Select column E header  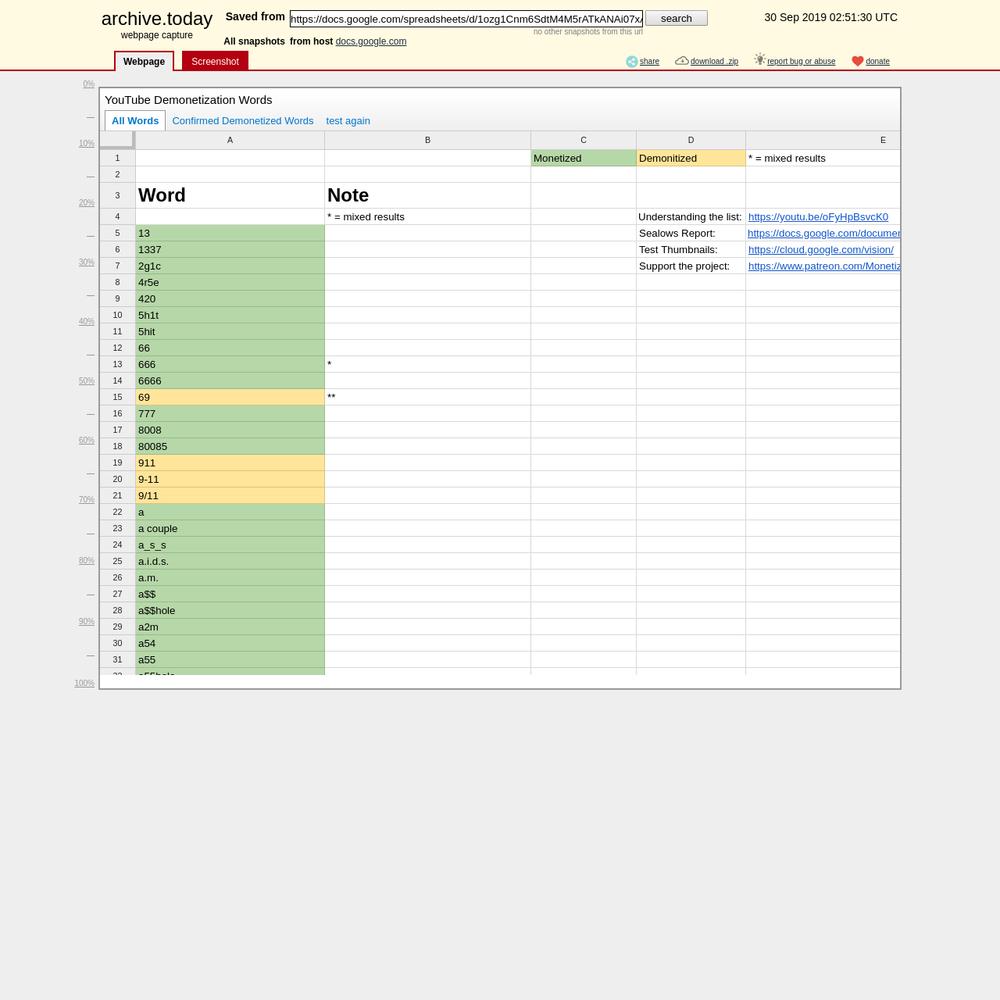[823, 140]
